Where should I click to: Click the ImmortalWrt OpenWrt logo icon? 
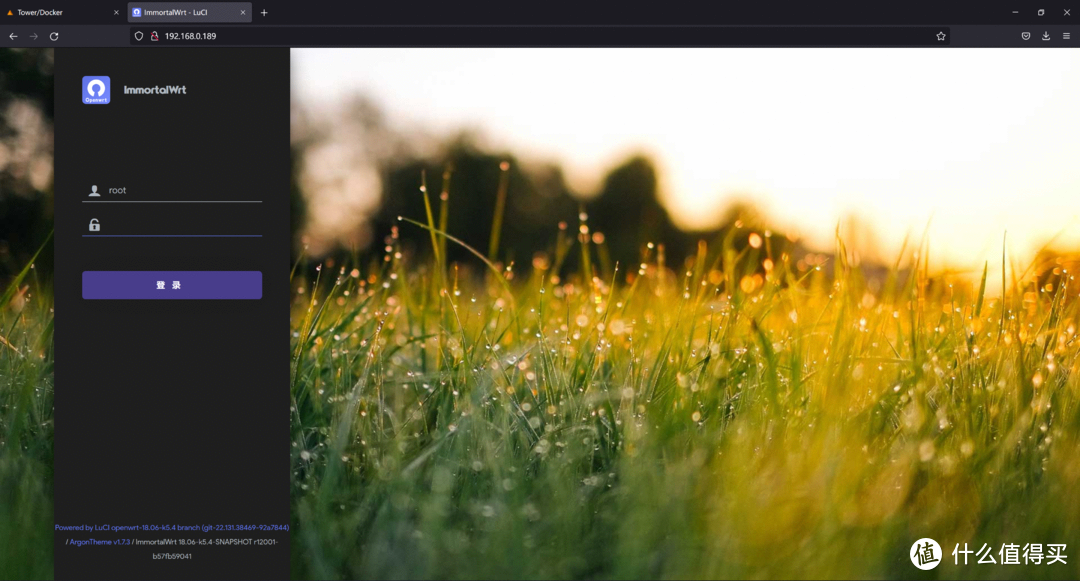click(x=96, y=90)
